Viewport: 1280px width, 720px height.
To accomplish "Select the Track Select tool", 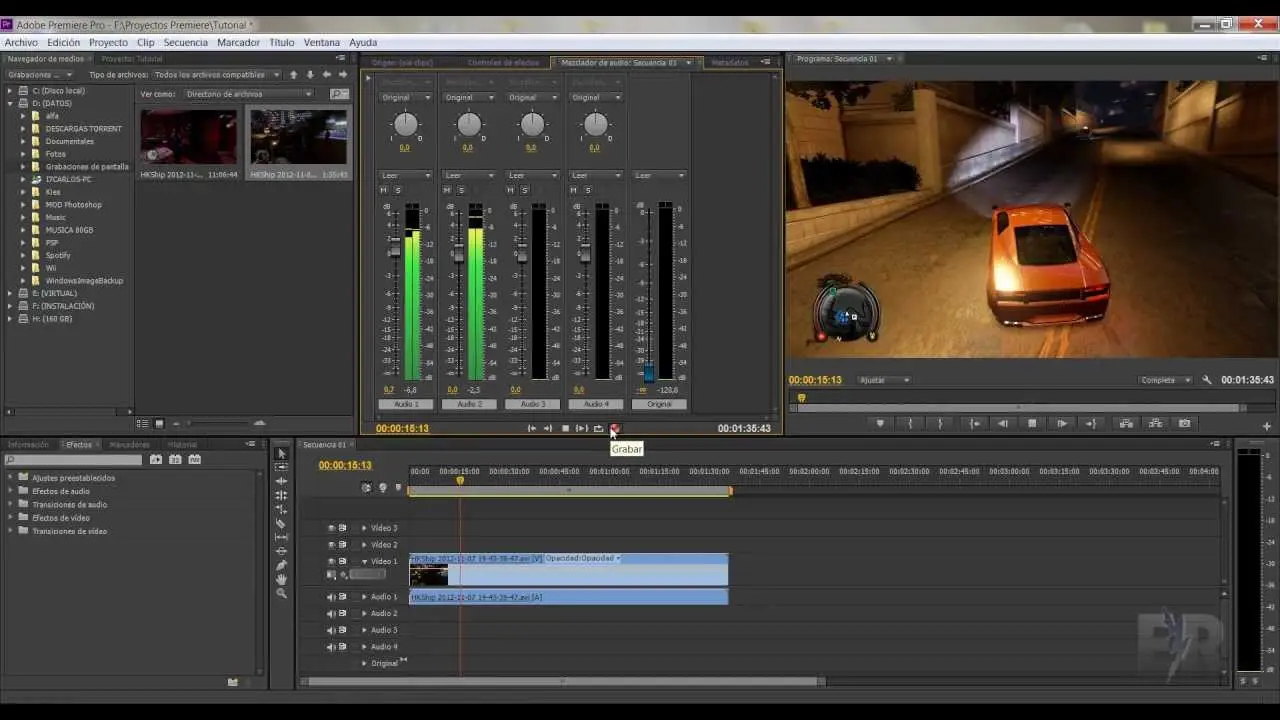I will pos(281,467).
